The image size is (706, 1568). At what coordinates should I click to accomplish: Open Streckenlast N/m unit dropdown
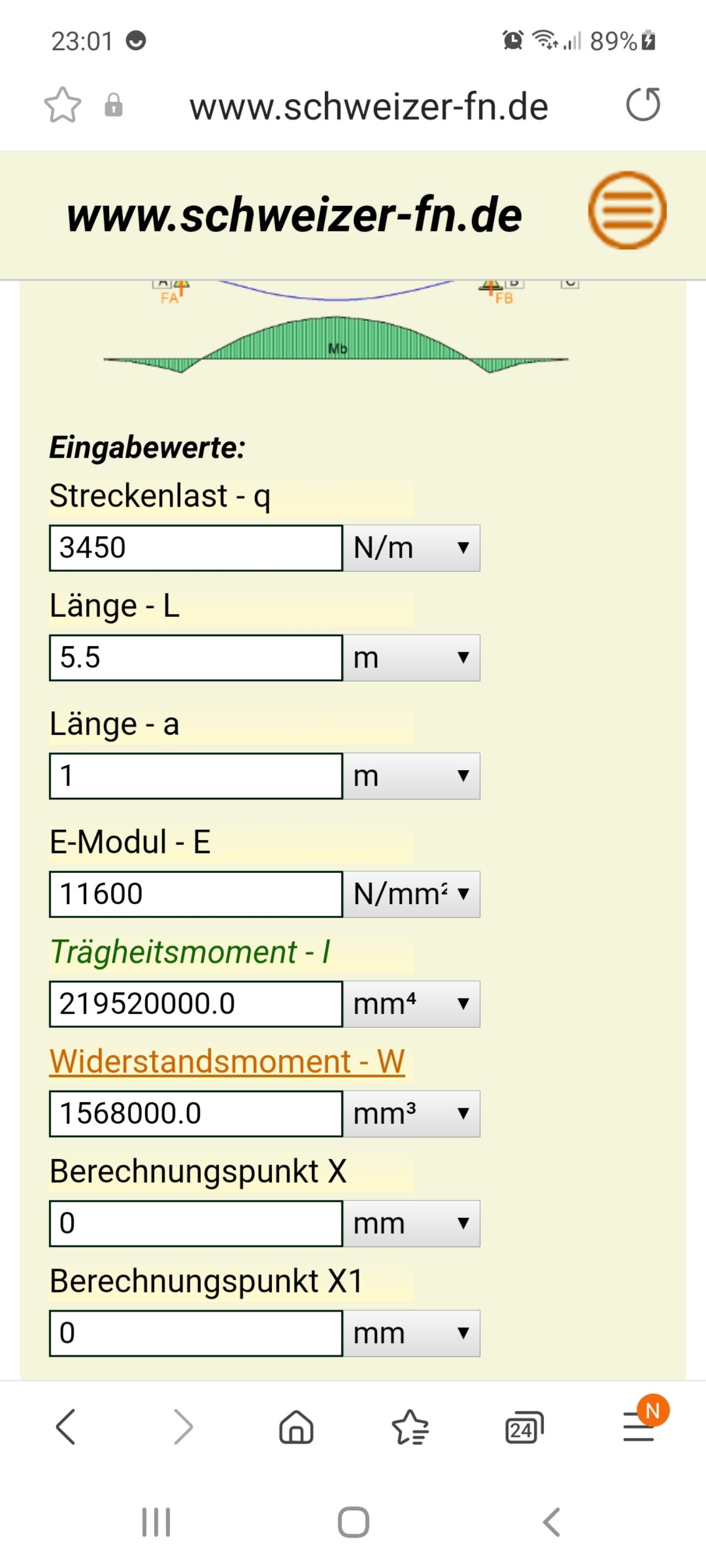click(x=411, y=548)
